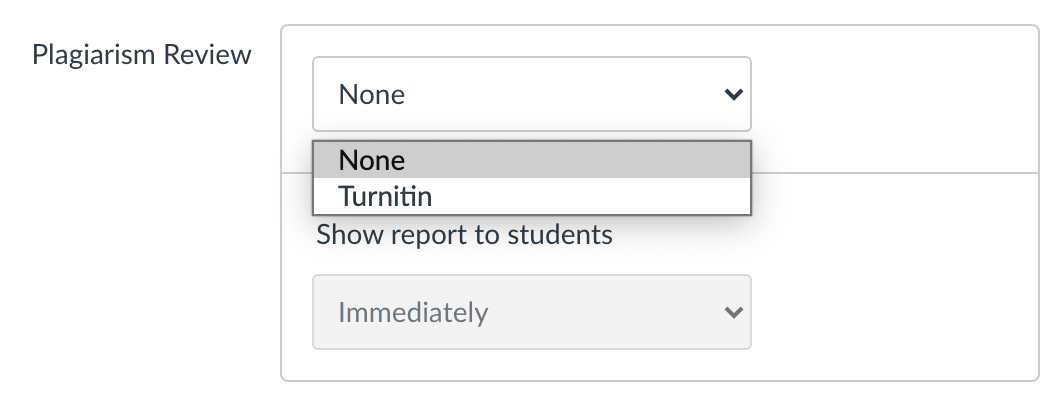Open the Immediately report timing dropdown
The height and width of the screenshot is (404, 1064).
(x=532, y=312)
